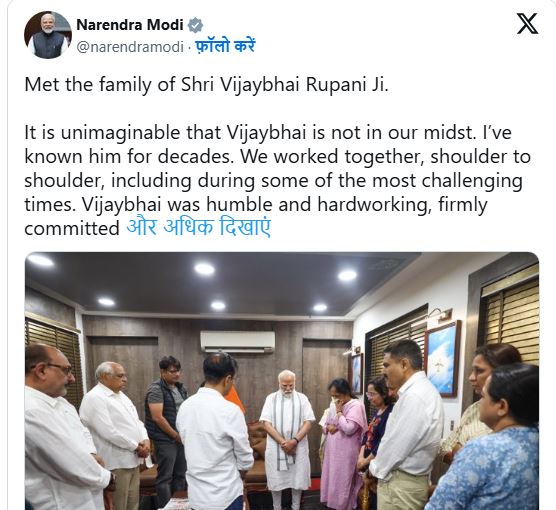Click the blue verified badge
The width and height of the screenshot is (556, 510).
(x=195, y=25)
